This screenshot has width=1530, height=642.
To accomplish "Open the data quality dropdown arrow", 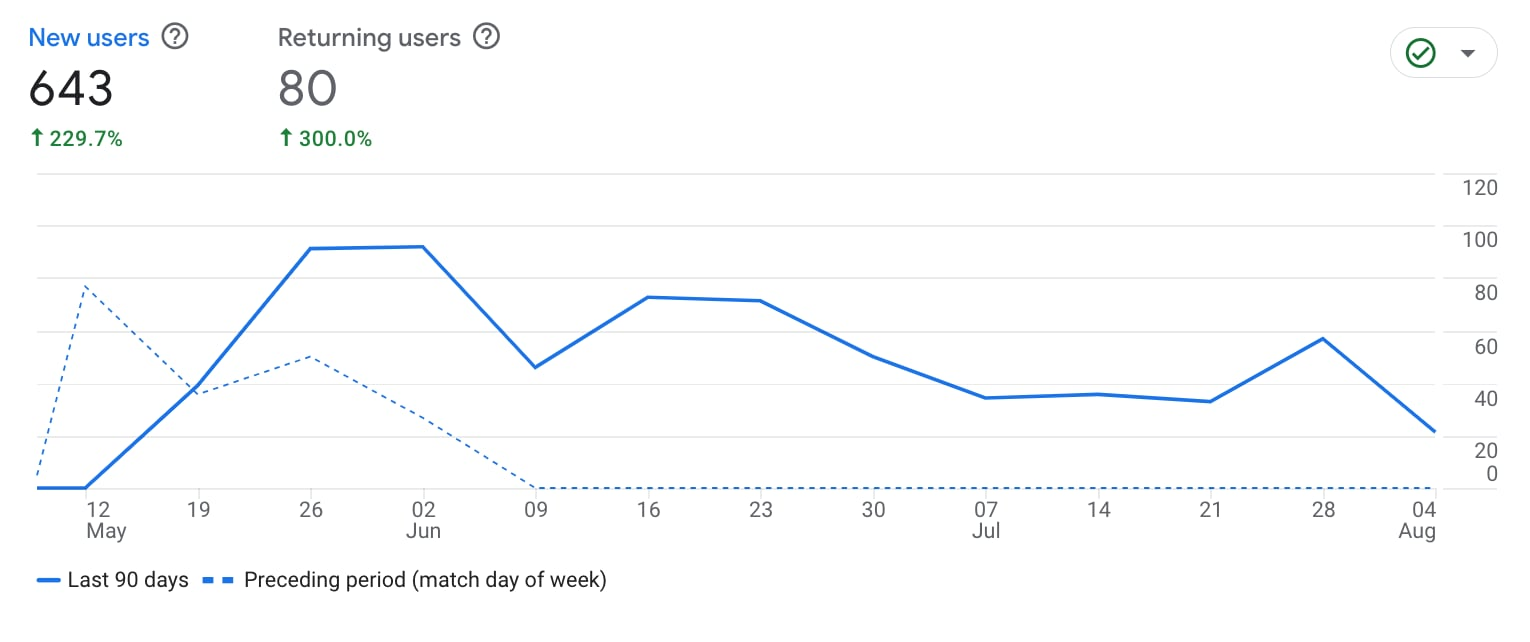I will [x=1467, y=53].
